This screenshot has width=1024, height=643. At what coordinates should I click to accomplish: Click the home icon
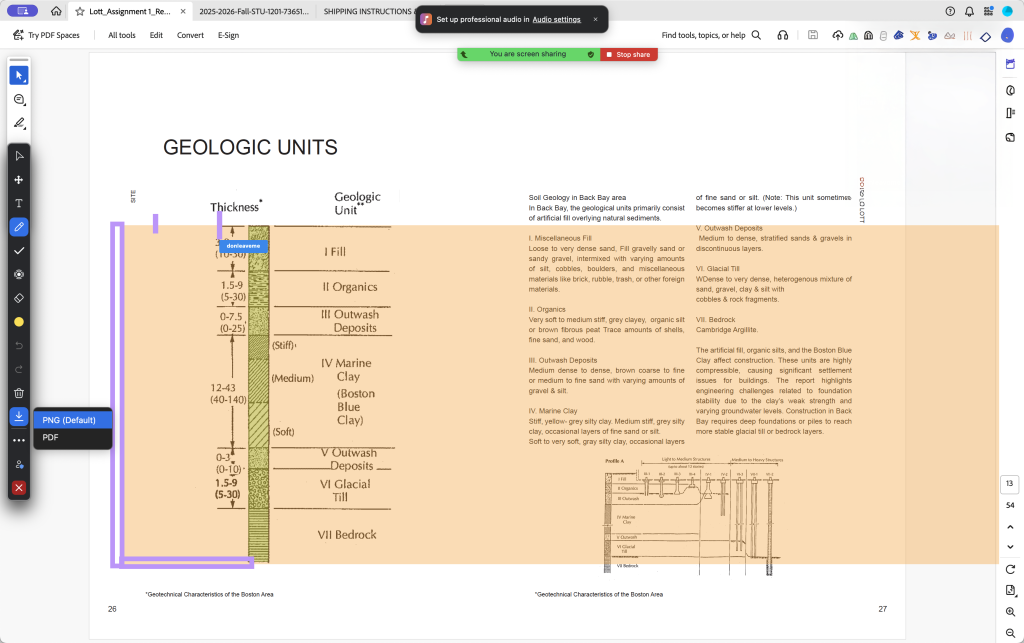coord(56,11)
